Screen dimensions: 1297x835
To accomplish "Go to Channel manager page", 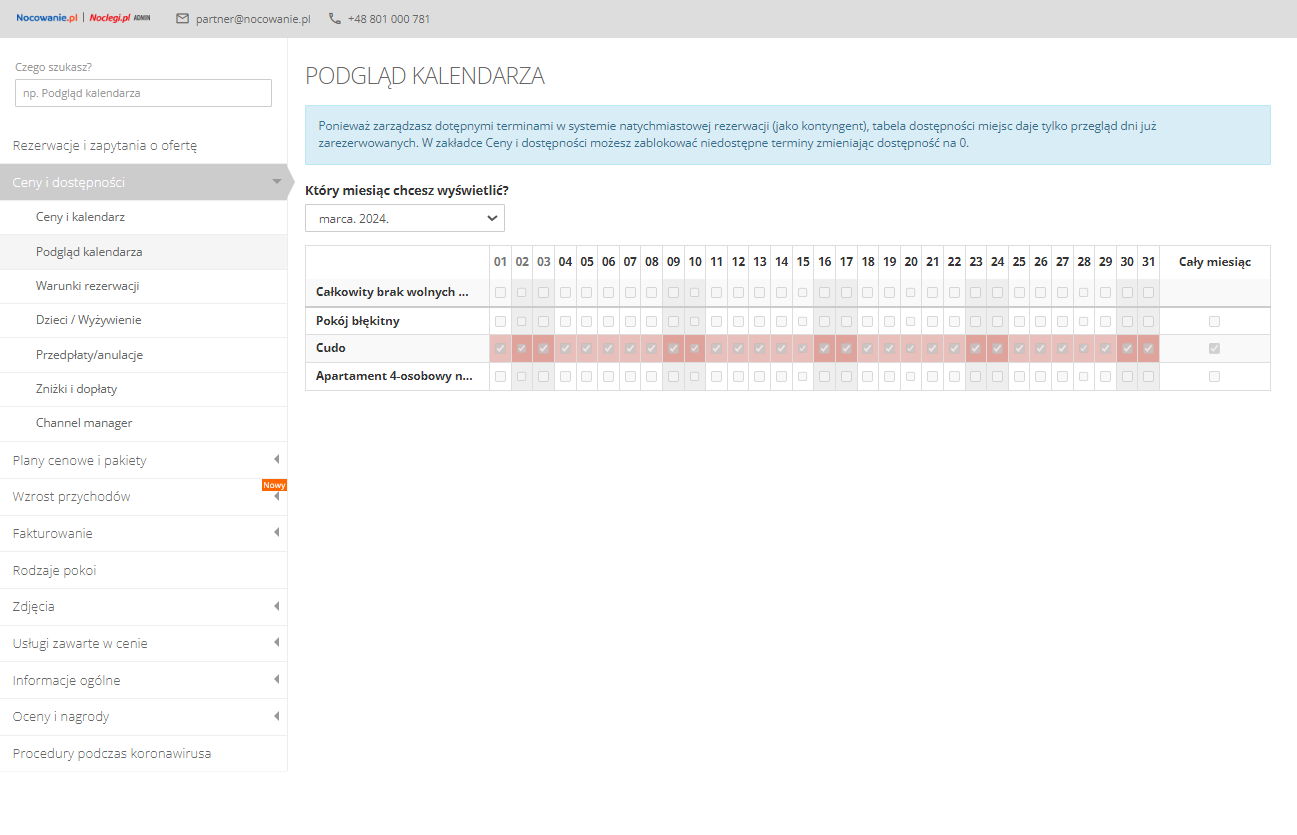I will (x=84, y=423).
